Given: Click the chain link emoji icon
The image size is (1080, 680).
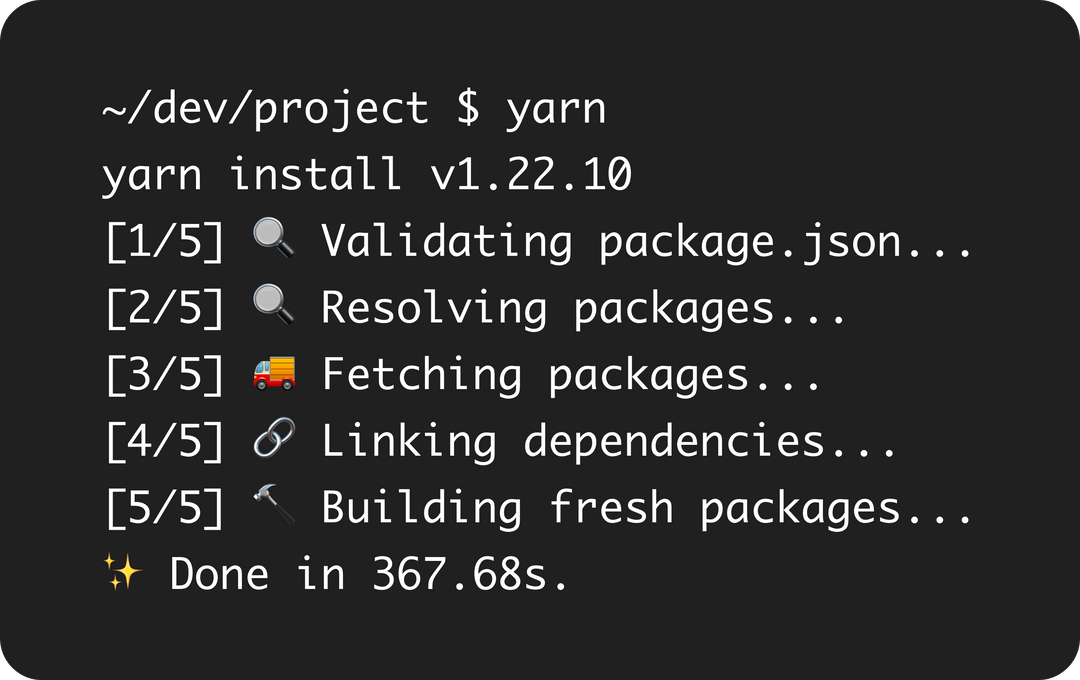Looking at the screenshot, I should click(272, 441).
